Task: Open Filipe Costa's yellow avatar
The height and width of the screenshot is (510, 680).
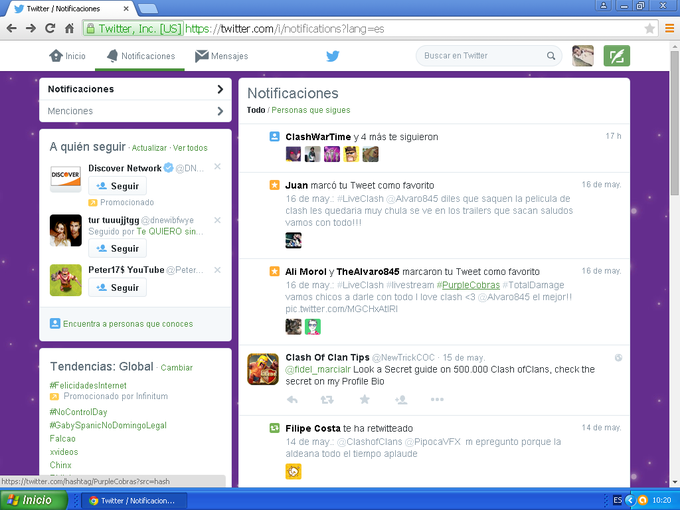Action: point(293,471)
